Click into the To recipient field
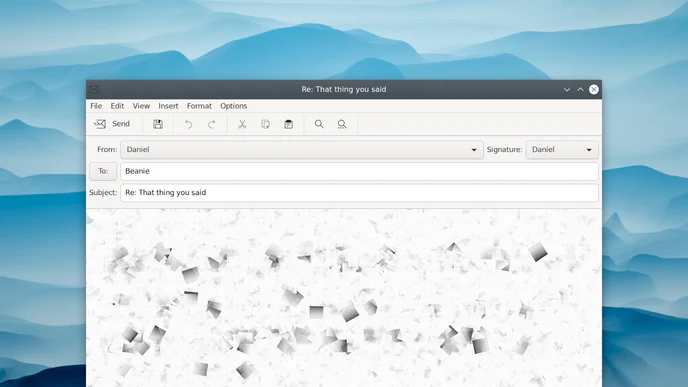Image resolution: width=688 pixels, height=387 pixels. [359, 171]
